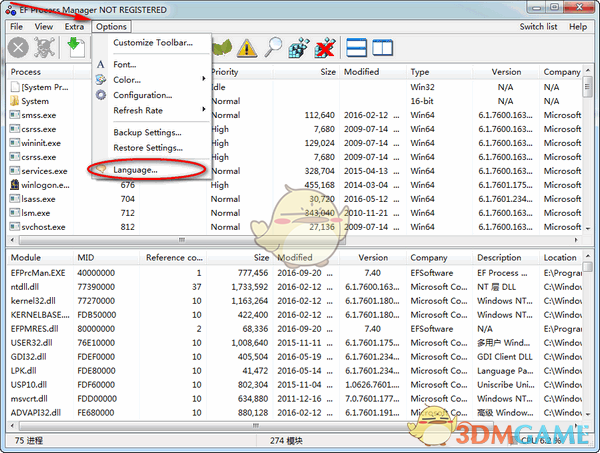
Task: Select the services.exe process row
Action: 295,171
